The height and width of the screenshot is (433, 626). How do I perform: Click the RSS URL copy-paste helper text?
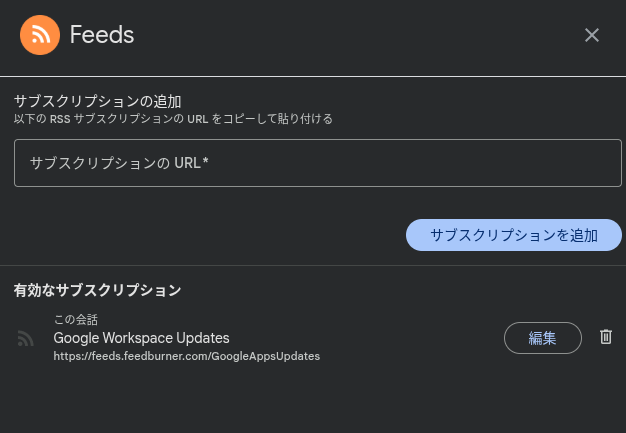point(173,119)
